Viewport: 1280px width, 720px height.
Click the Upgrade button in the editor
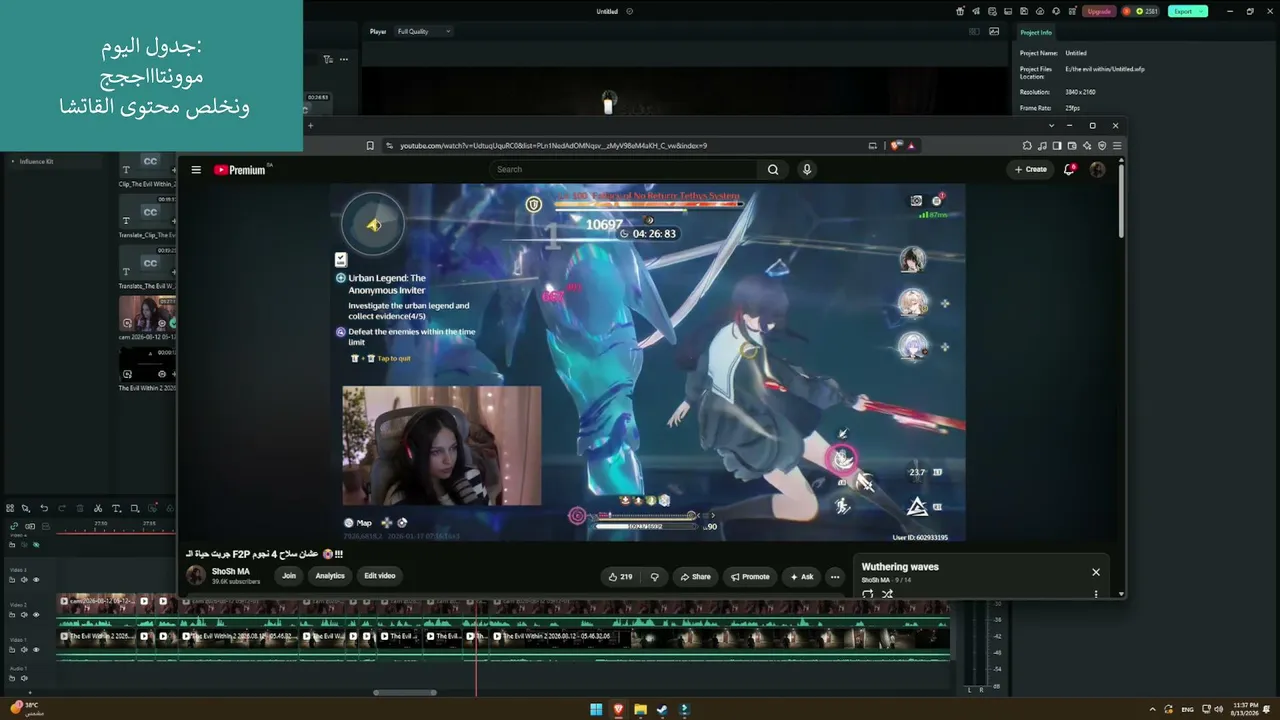1099,11
